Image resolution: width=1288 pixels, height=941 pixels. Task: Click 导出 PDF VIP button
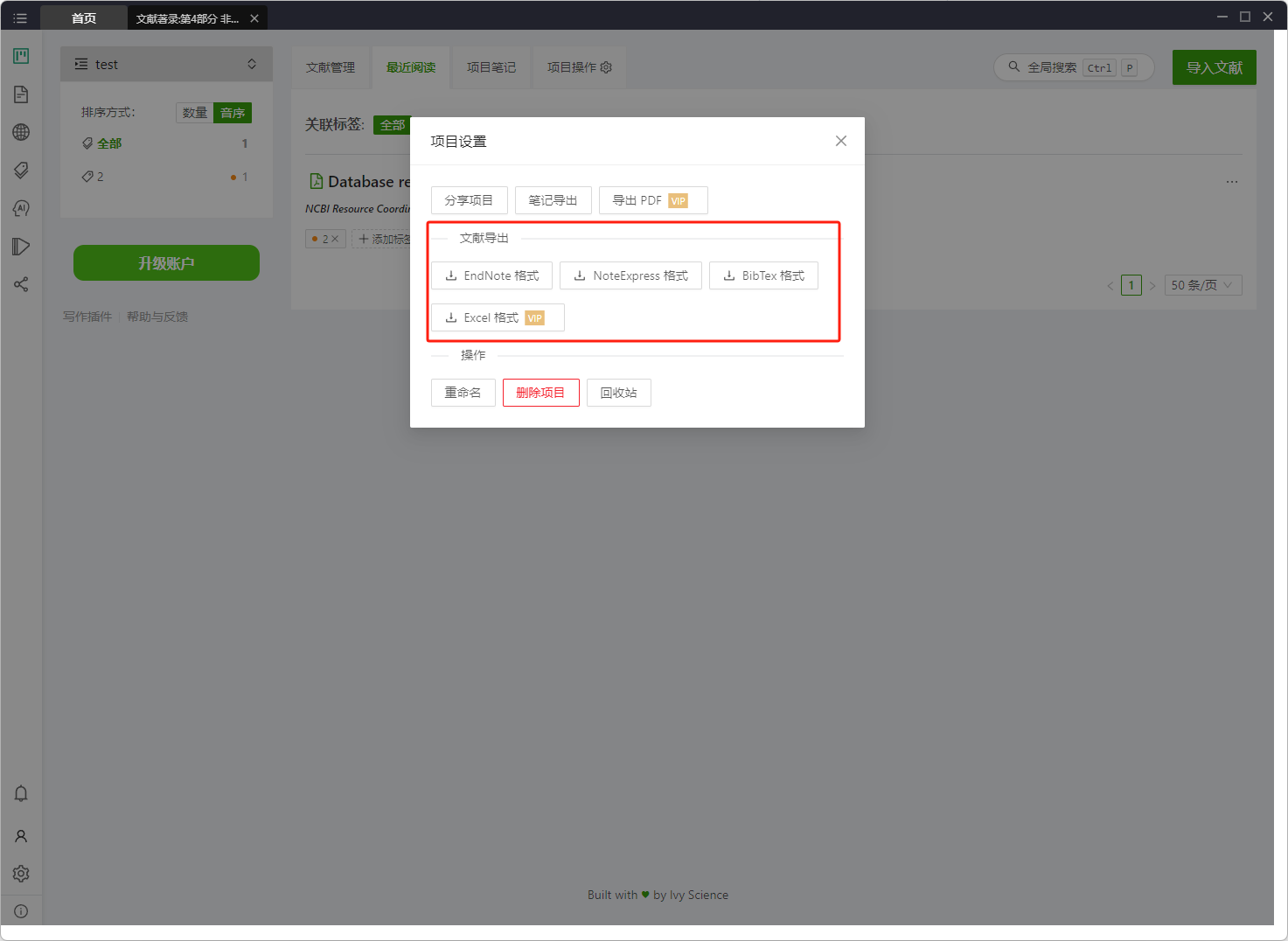(x=653, y=200)
